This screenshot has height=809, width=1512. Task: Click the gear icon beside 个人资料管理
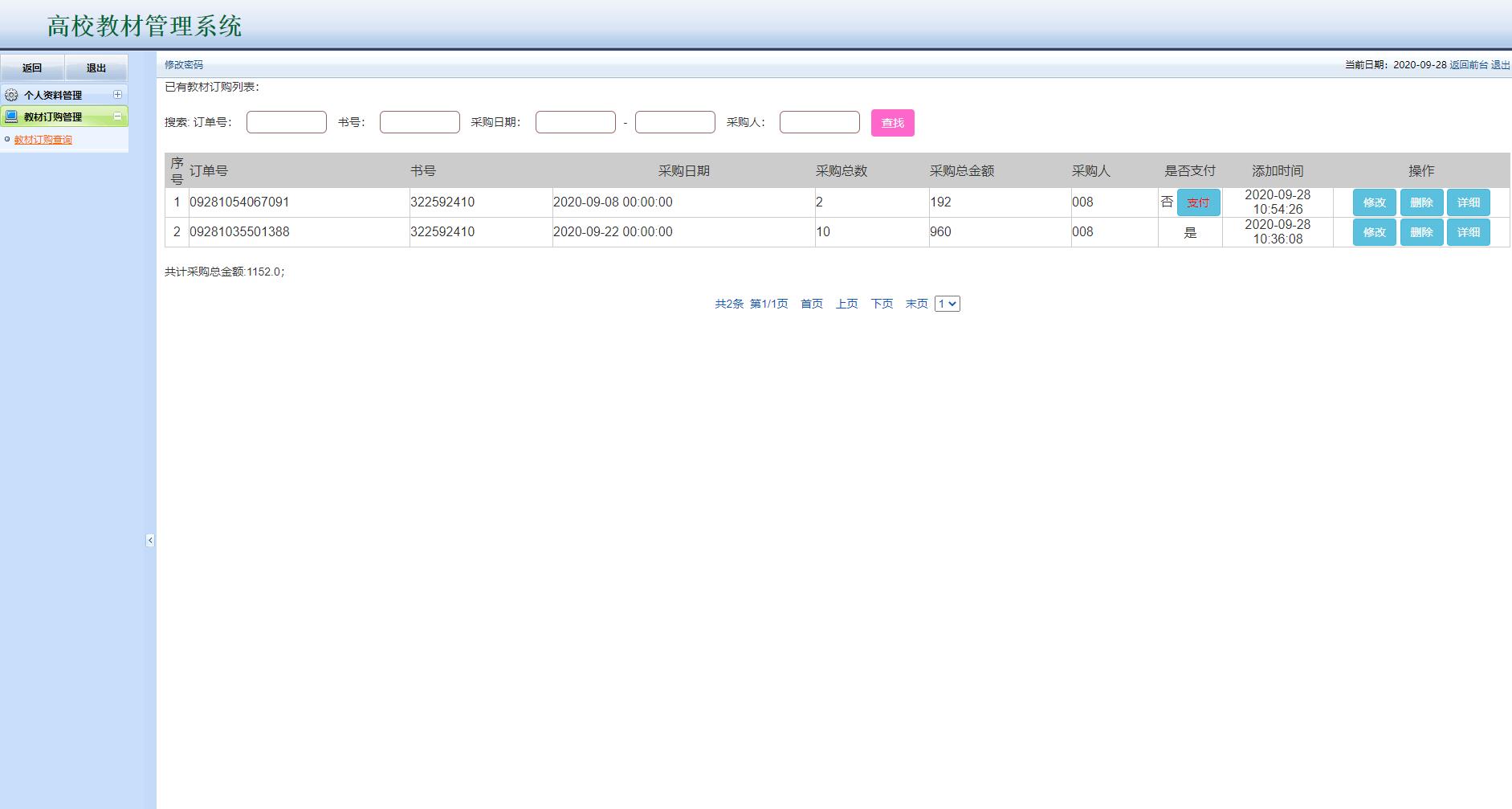pyautogui.click(x=11, y=95)
